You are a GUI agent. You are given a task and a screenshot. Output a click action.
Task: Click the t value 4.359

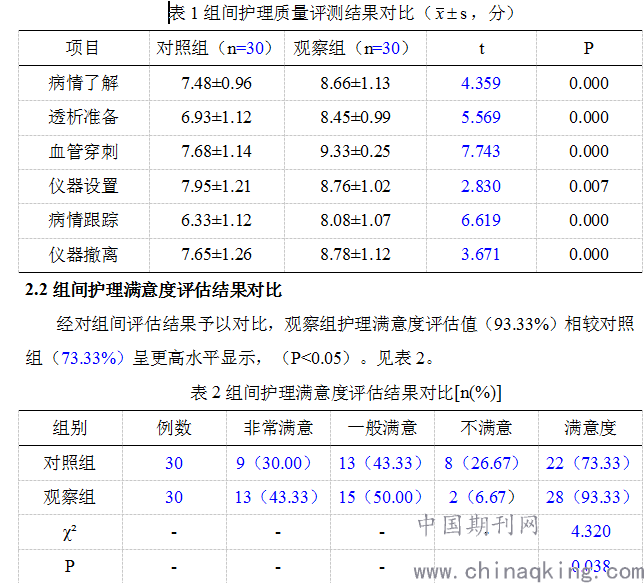pyautogui.click(x=480, y=83)
